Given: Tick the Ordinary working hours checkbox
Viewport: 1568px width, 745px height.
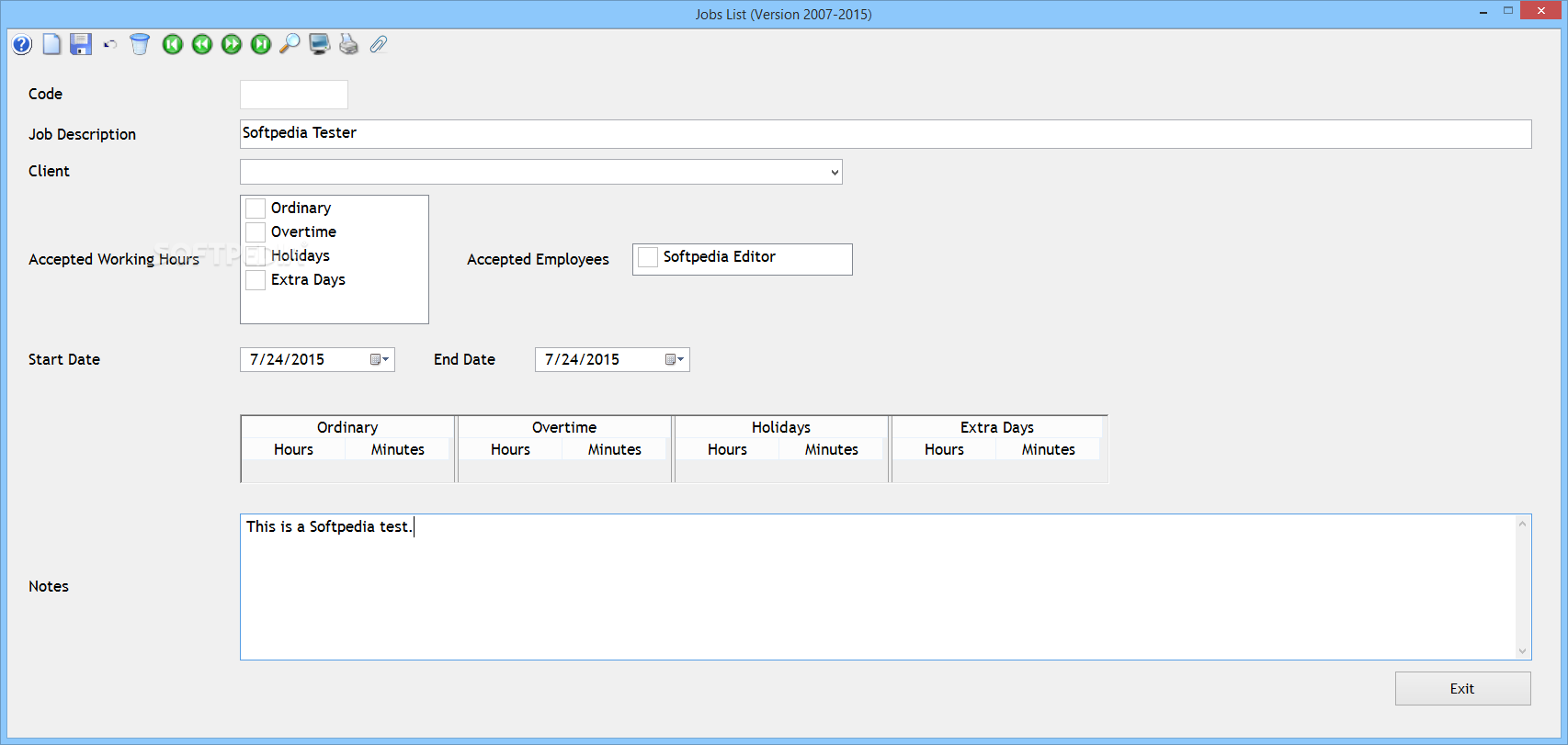Looking at the screenshot, I should [256, 209].
